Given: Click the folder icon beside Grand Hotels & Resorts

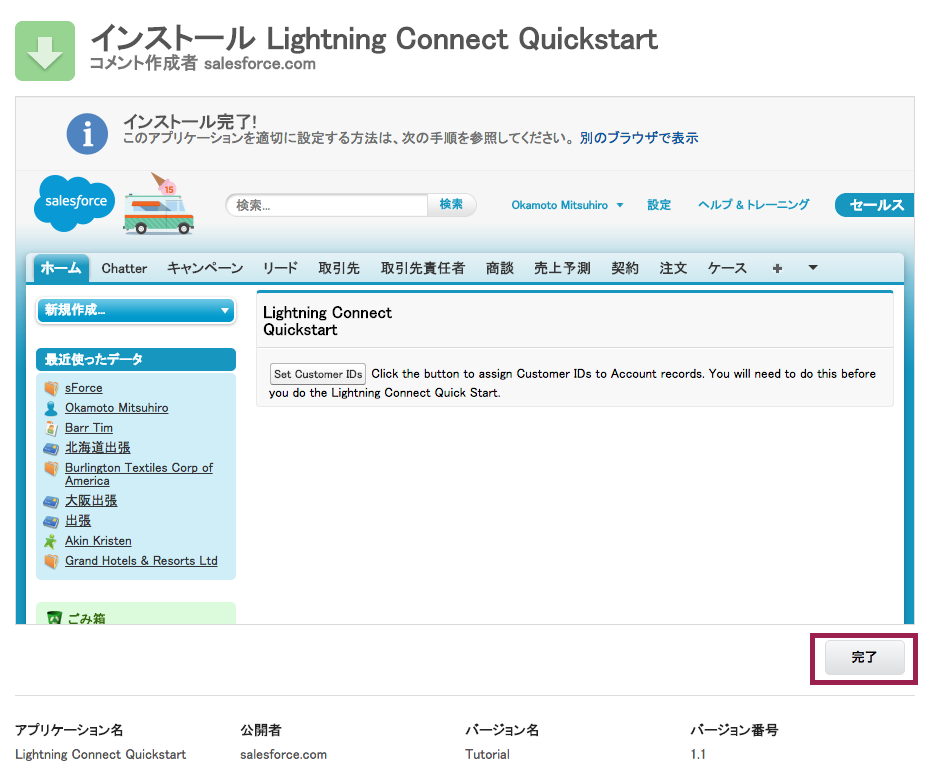Looking at the screenshot, I should coord(52,561).
